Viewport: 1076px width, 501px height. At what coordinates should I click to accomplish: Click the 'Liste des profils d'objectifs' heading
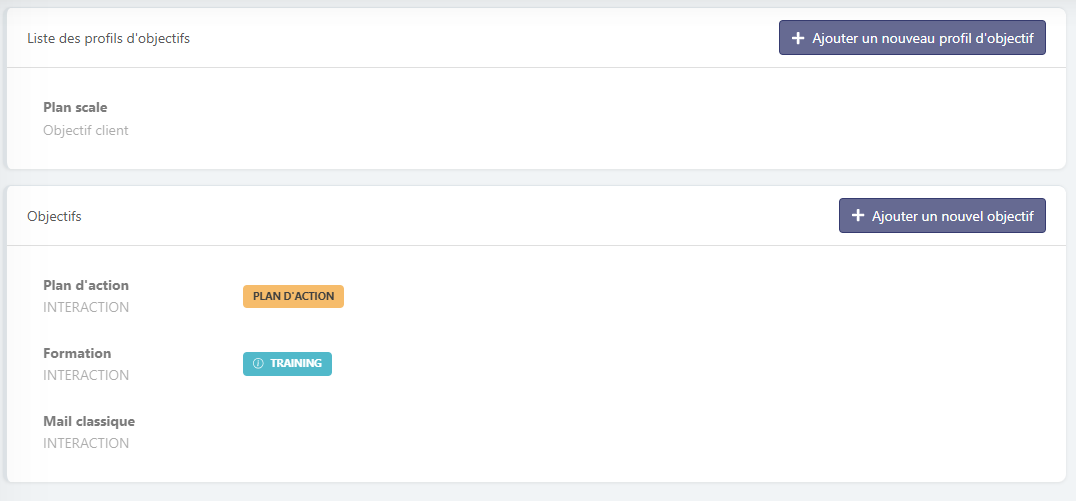(x=108, y=39)
